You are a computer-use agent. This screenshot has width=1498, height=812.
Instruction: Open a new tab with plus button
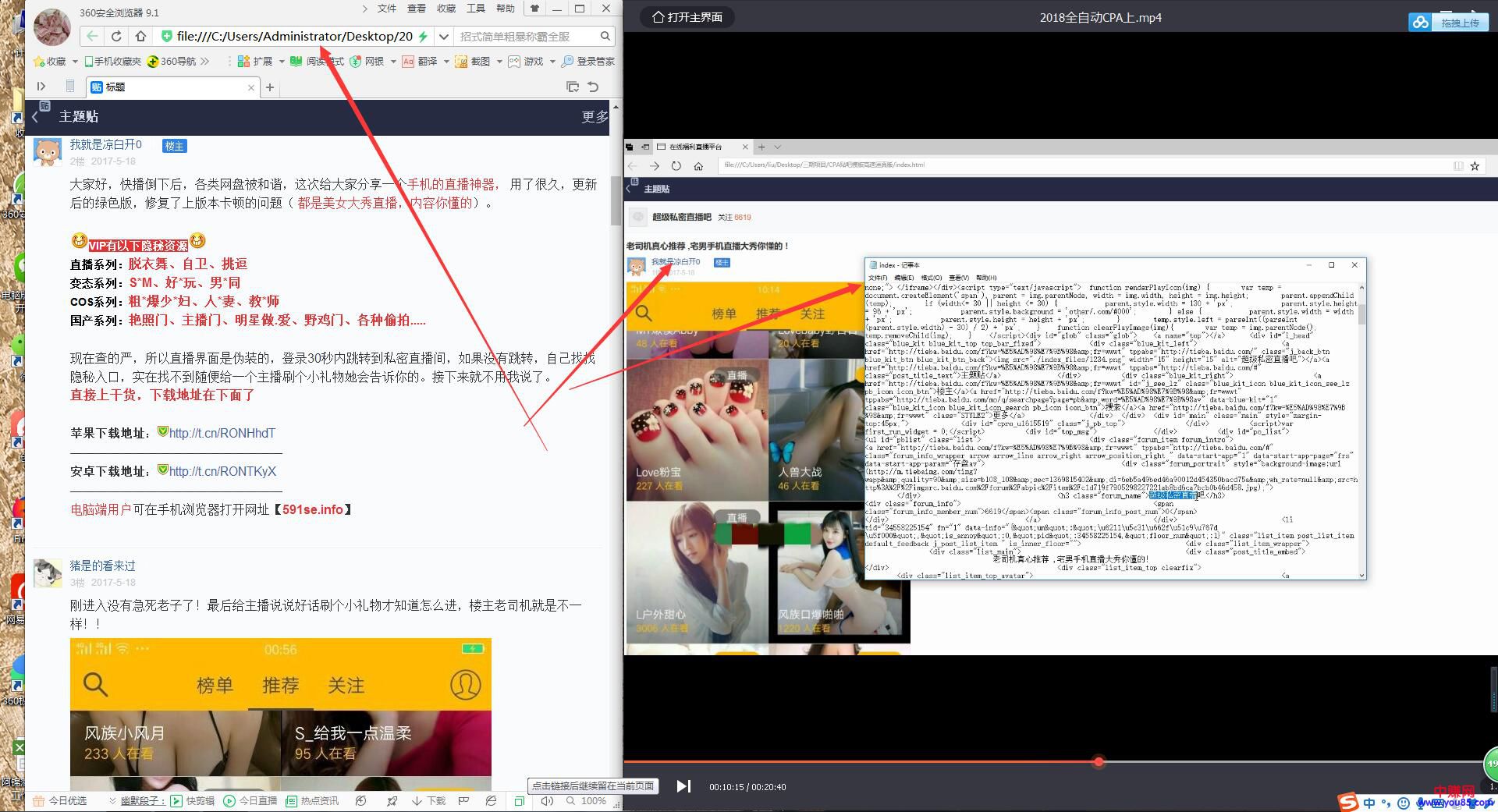tap(270, 87)
